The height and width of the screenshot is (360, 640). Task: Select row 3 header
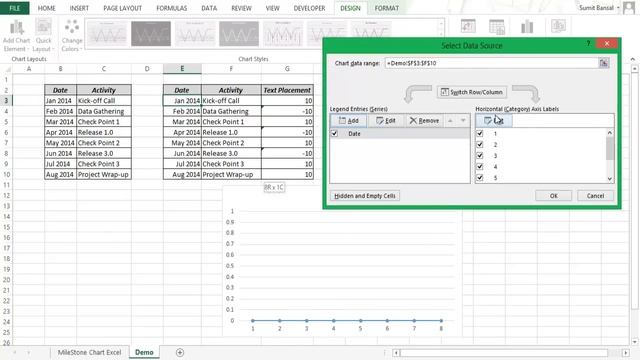click(x=6, y=100)
